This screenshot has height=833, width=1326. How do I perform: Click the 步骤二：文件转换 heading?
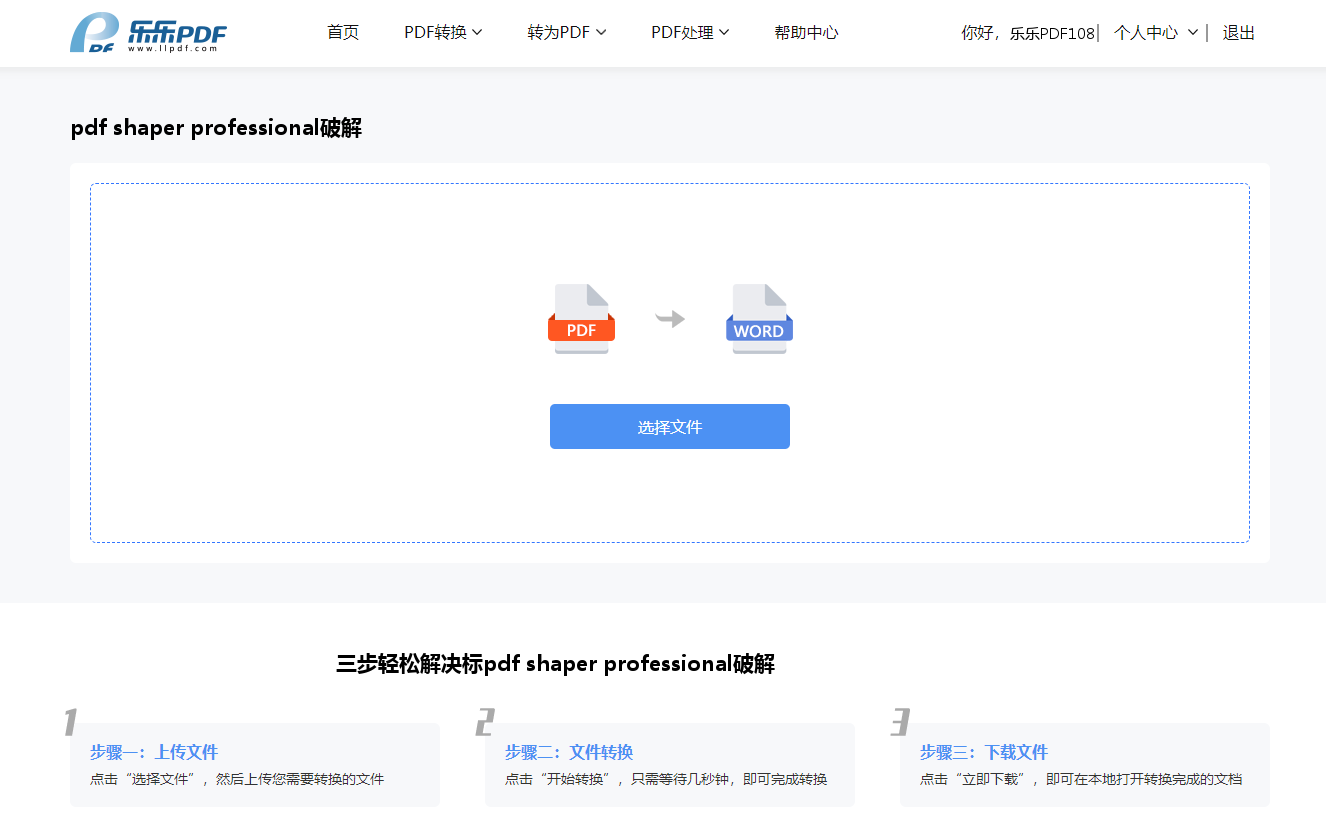569,752
